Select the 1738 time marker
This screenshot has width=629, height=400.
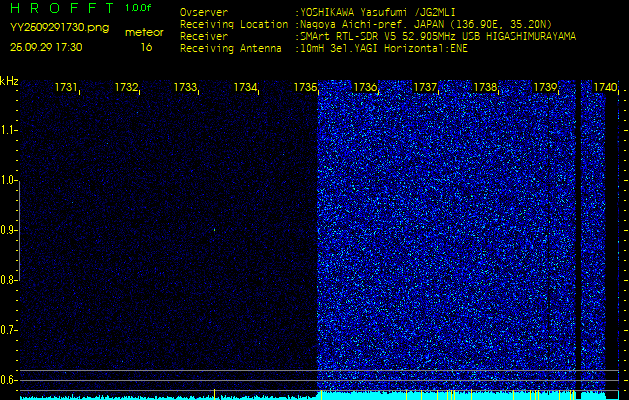[x=485, y=87]
